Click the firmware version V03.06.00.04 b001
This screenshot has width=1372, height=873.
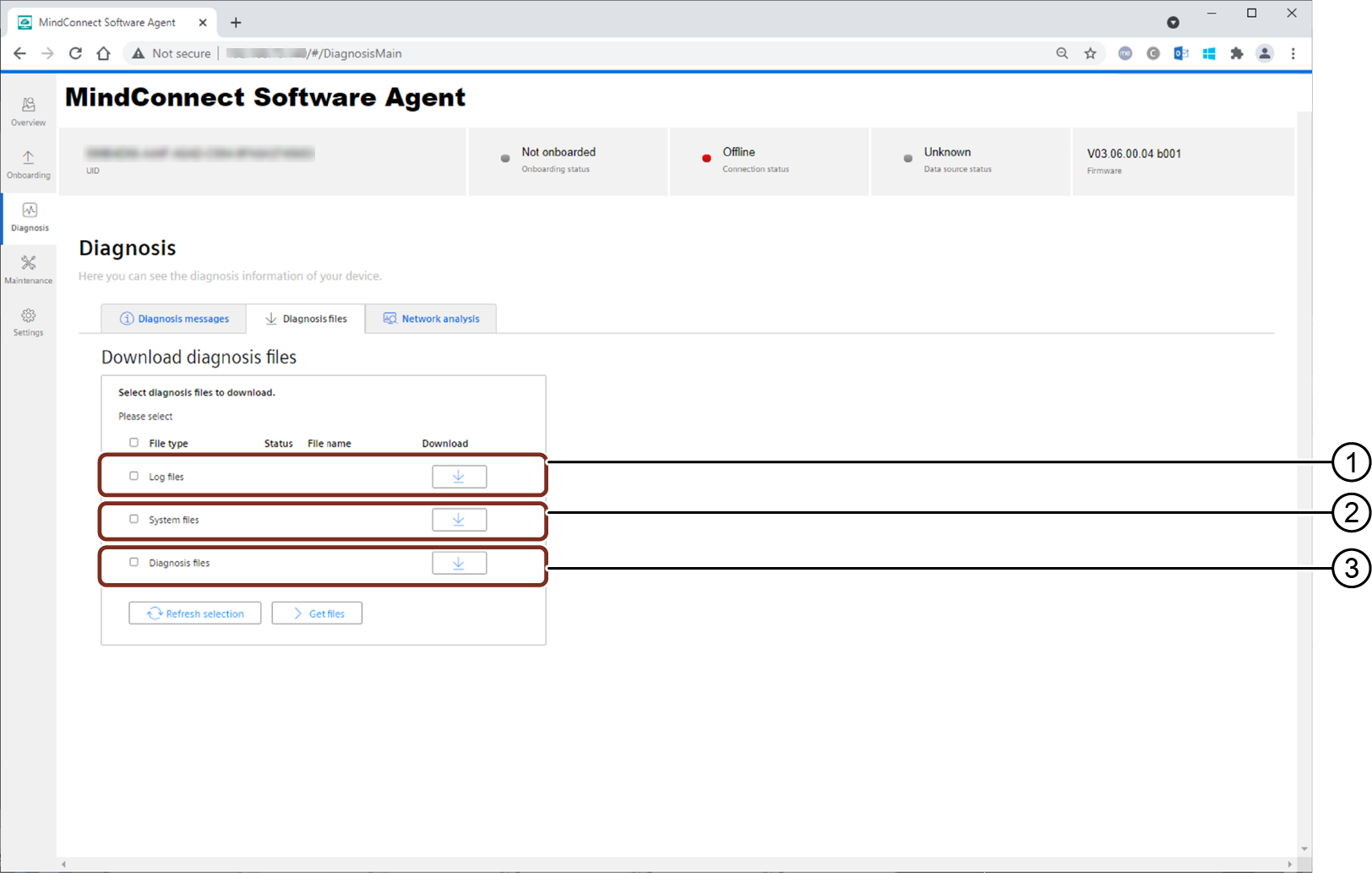[x=1134, y=154]
